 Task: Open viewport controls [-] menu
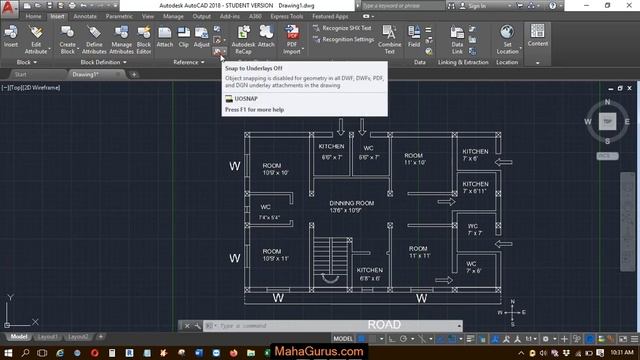pos(4,88)
